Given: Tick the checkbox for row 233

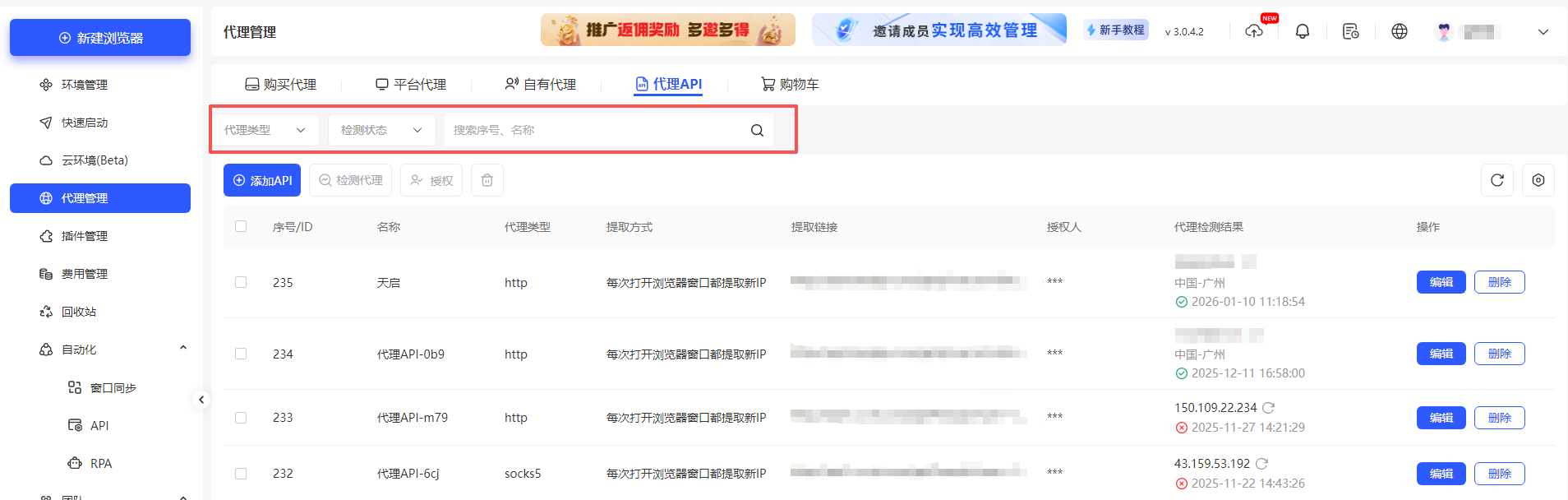Looking at the screenshot, I should (x=241, y=418).
